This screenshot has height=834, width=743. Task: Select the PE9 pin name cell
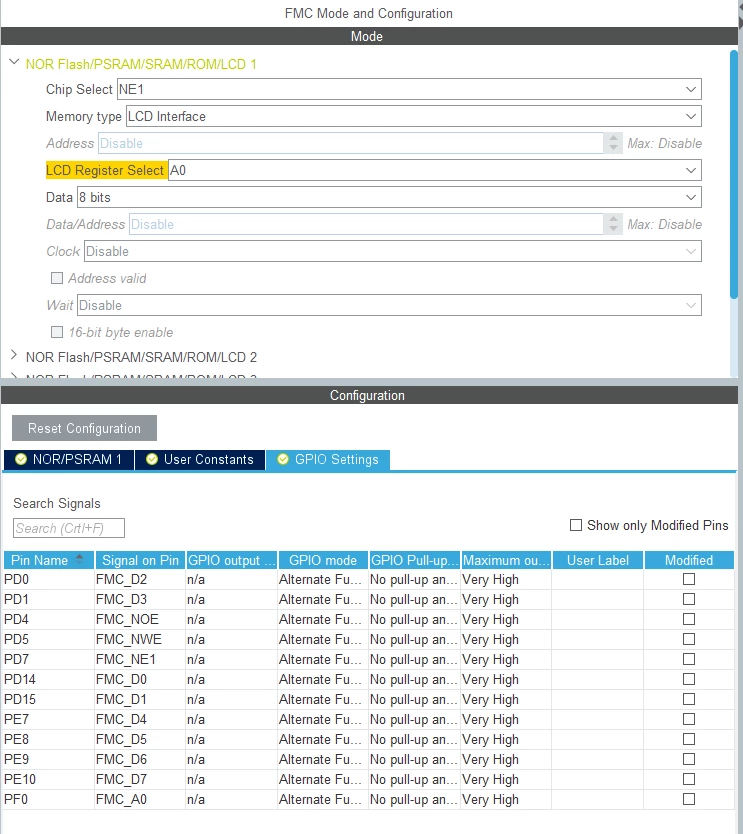48,759
